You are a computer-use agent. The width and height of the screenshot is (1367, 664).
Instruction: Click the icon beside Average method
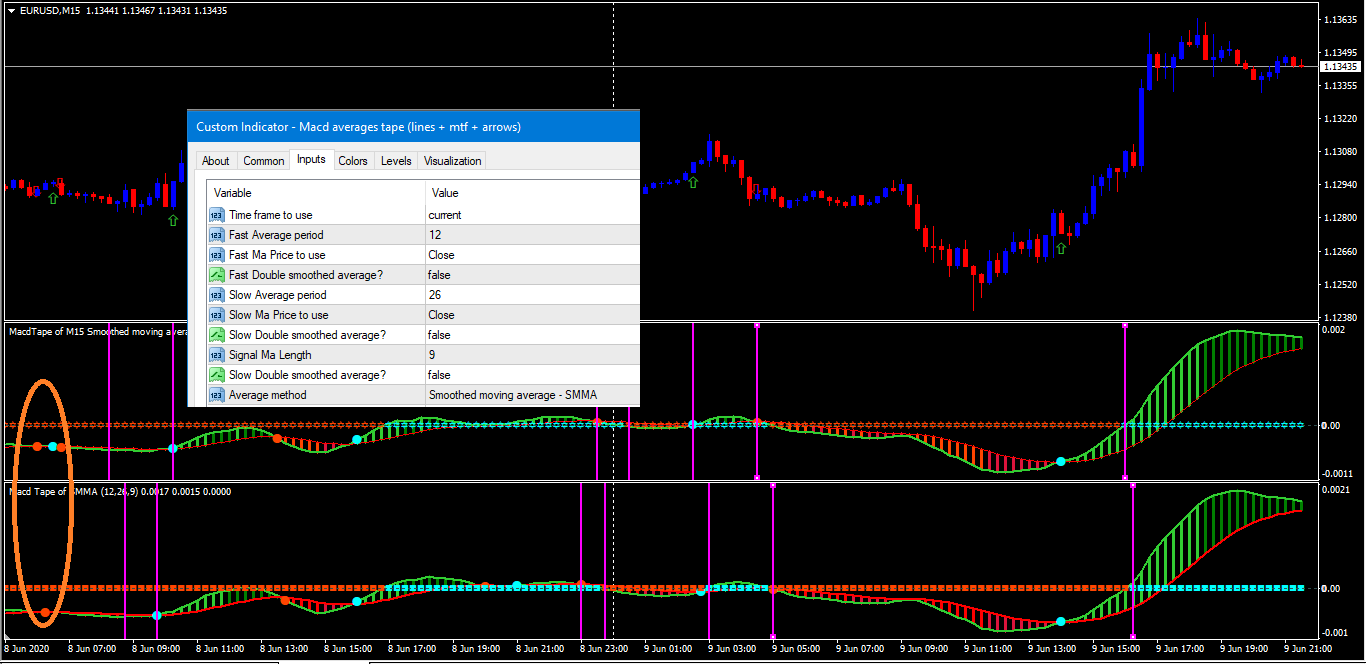(217, 395)
